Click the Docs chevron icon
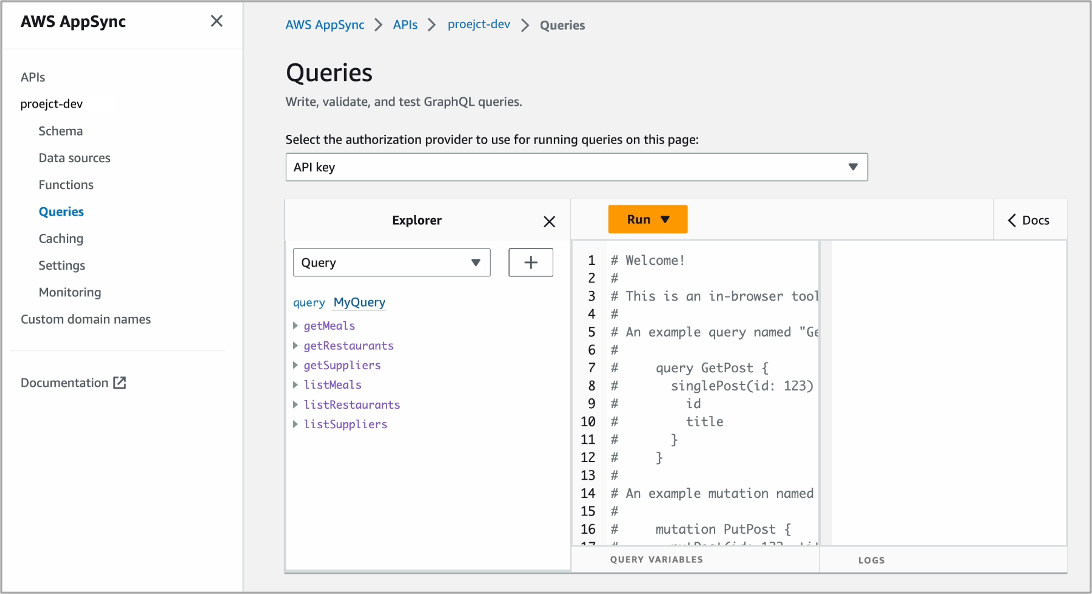This screenshot has width=1092, height=594. pos(1012,220)
